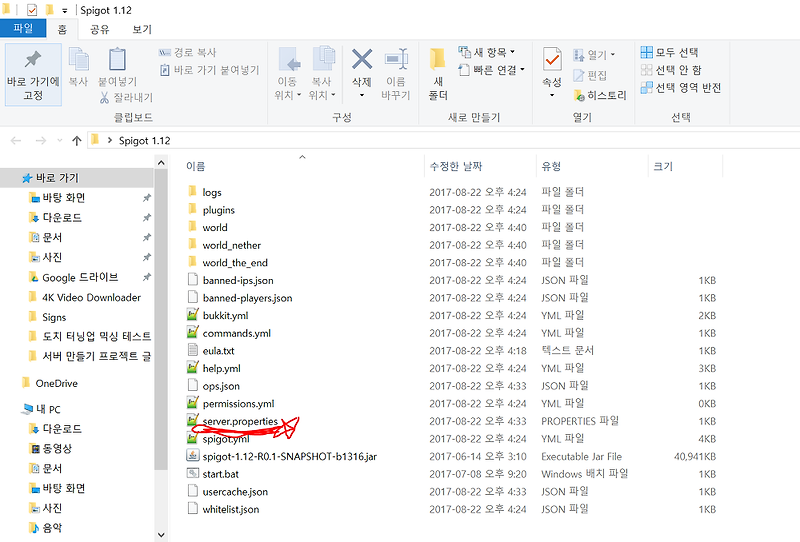Open recent locations dropdown arrow
The height and width of the screenshot is (542, 800).
coord(60,140)
